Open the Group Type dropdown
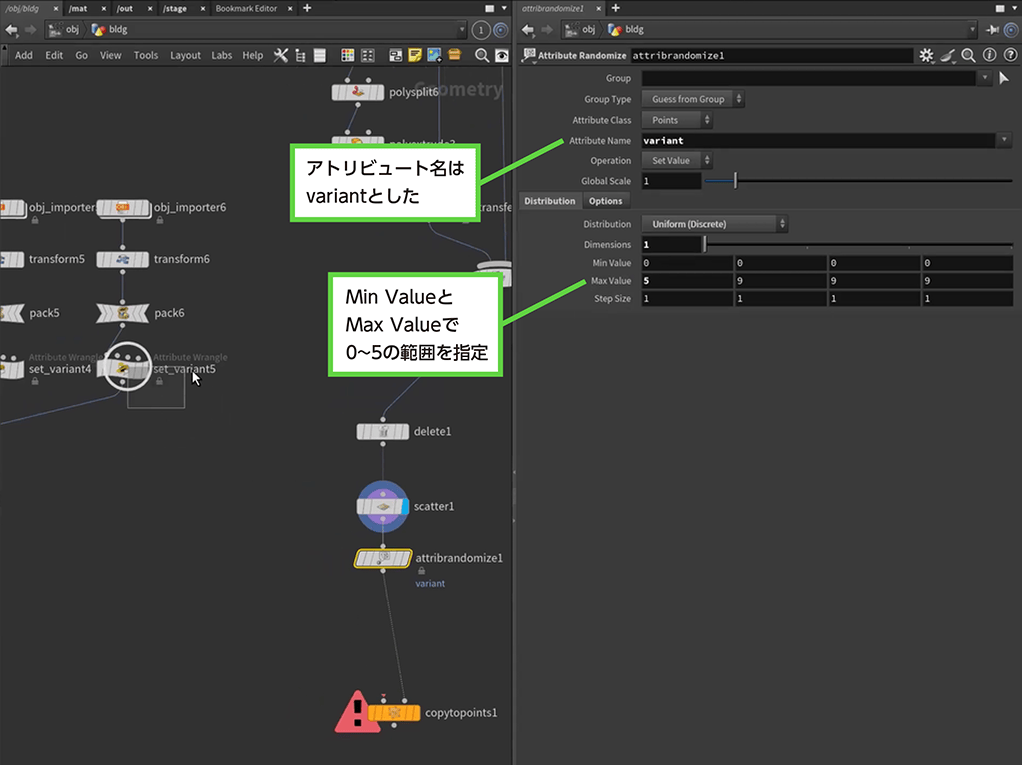Screen dimensions: 1022x765 pos(694,99)
